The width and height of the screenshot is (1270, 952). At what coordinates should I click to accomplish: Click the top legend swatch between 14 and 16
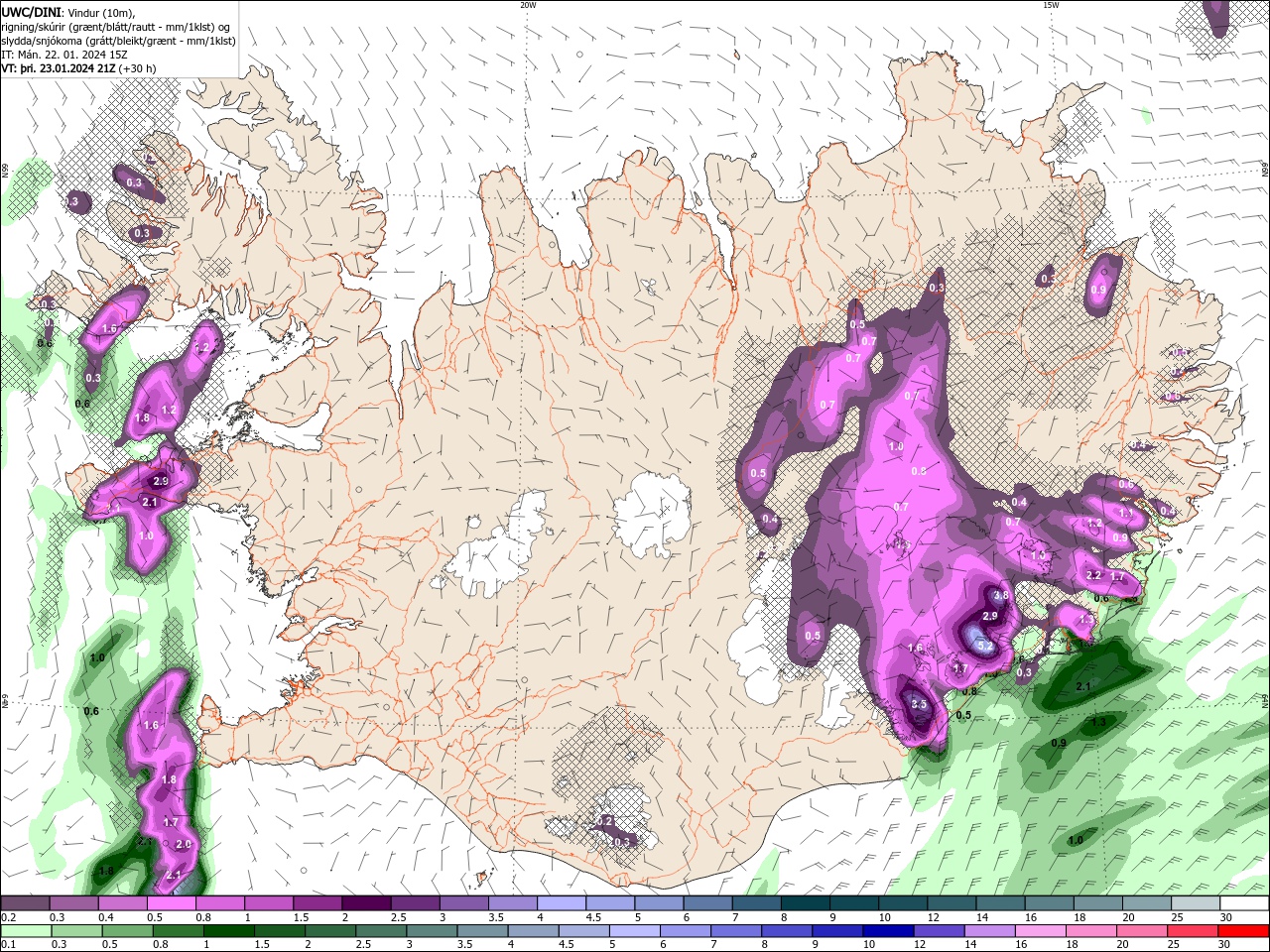tap(1001, 902)
